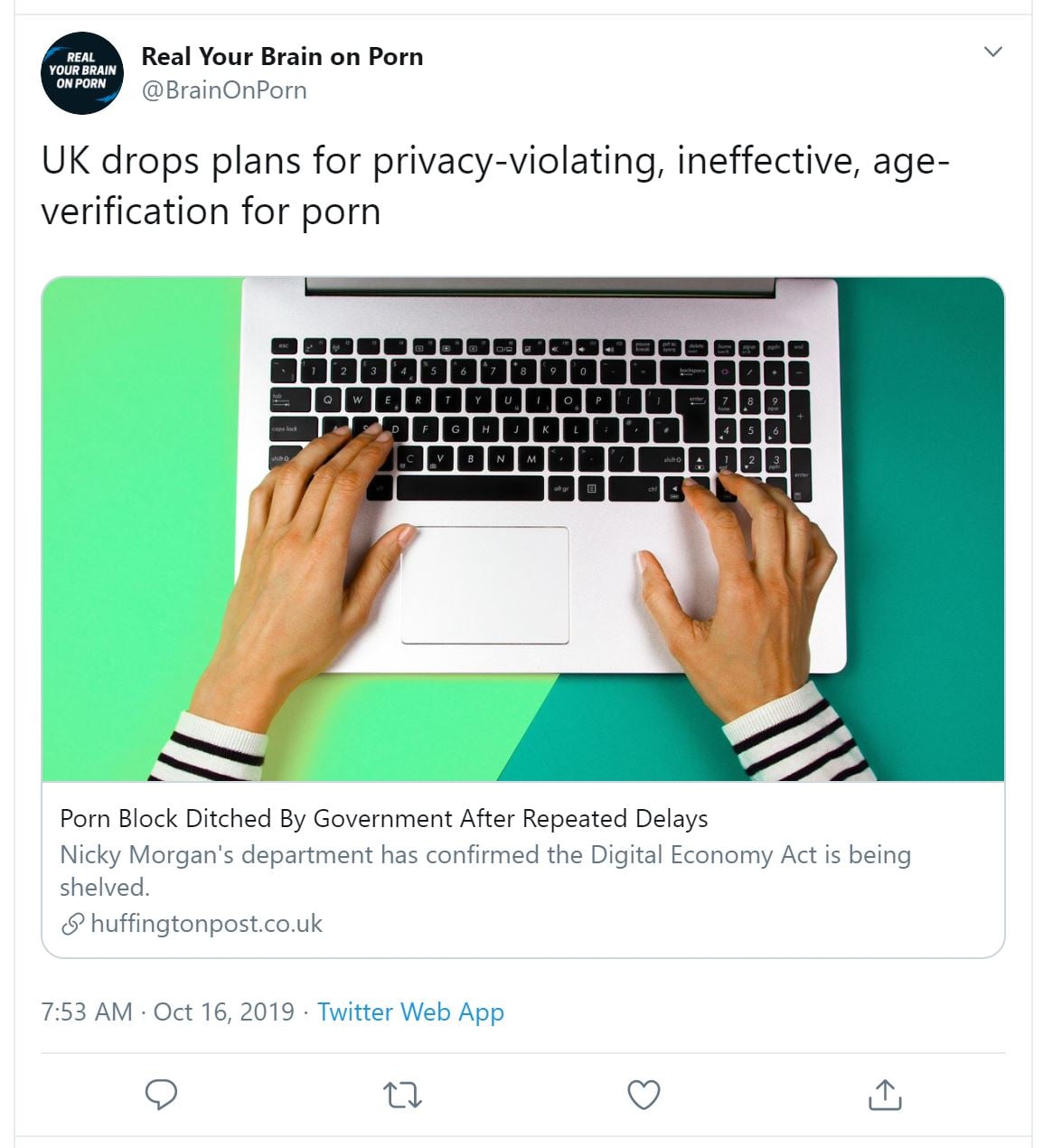Expand the tweet options chevron menu
This screenshot has width=1043, height=1148.
992,52
